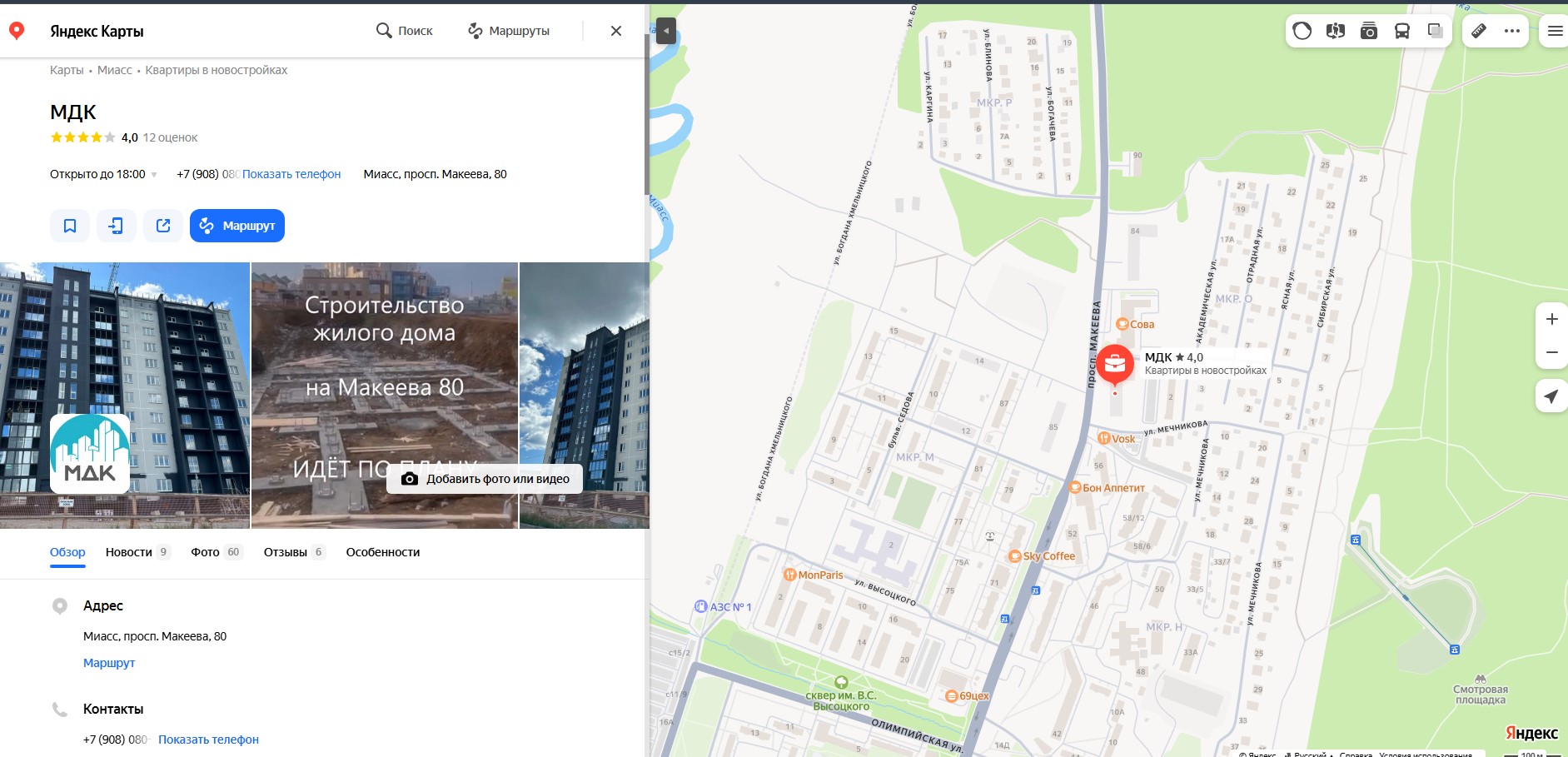
Task: Select the АЗС № 1 gas station marker
Action: pos(723,607)
